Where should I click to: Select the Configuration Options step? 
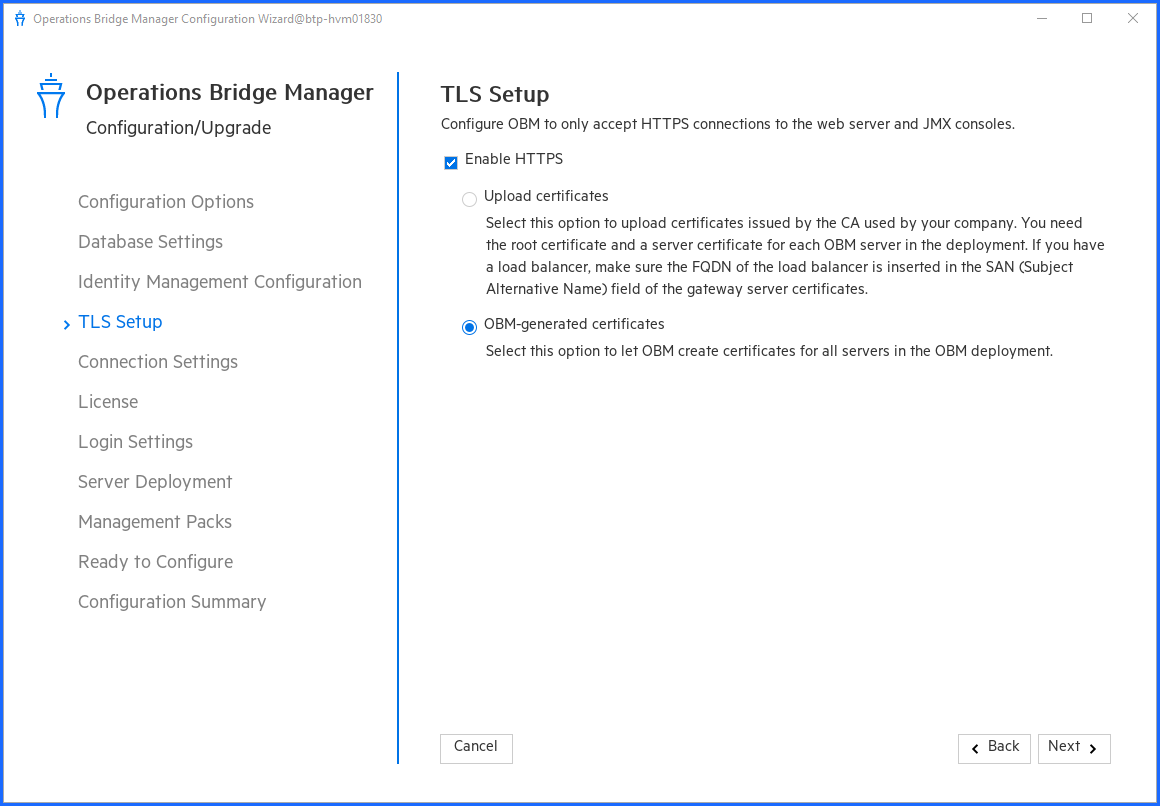coord(165,202)
